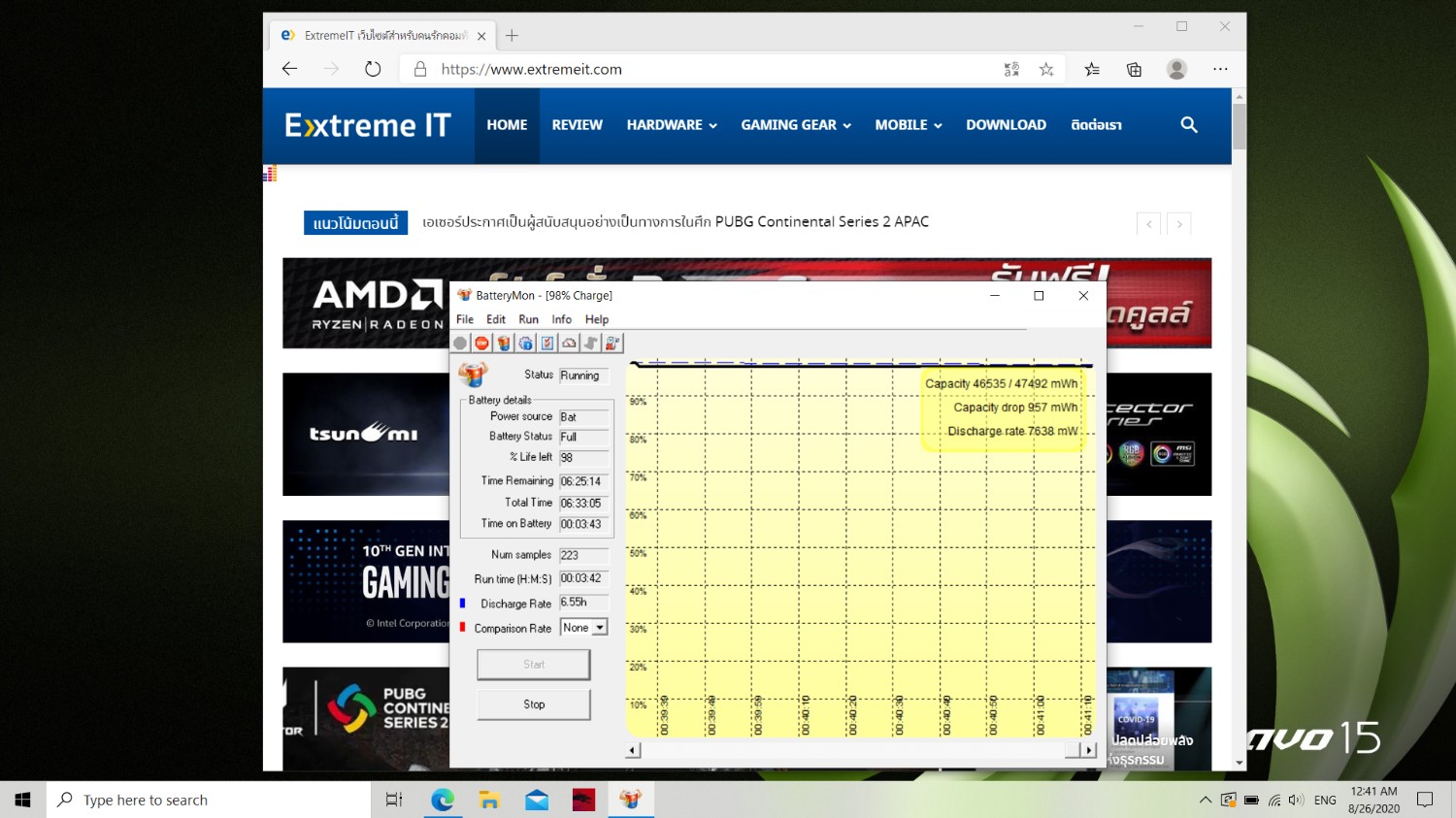This screenshot has width=1456, height=818.
Task: Click the volume icon in system tray
Action: point(1296,801)
